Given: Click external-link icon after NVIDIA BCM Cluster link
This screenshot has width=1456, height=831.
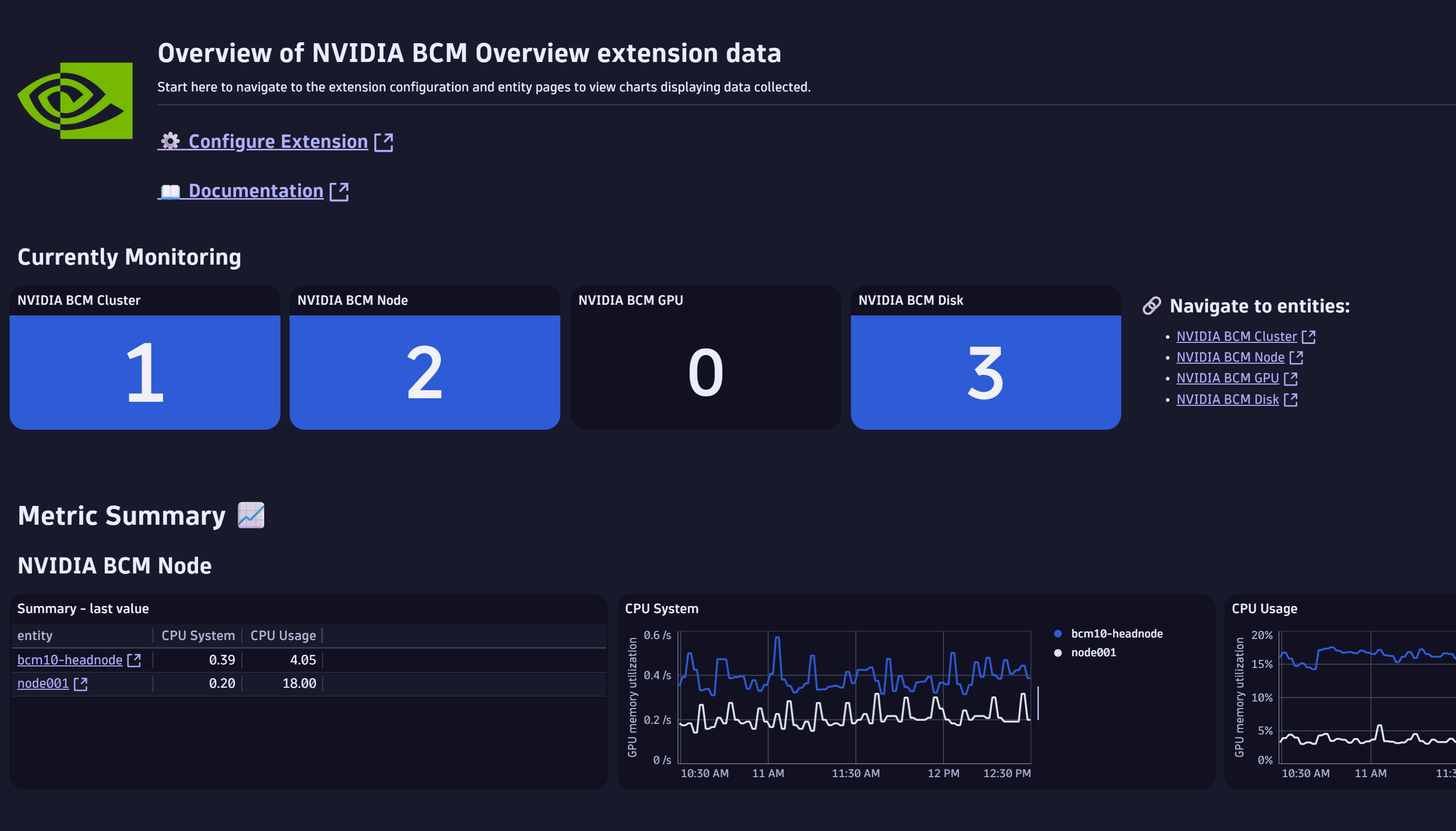Looking at the screenshot, I should (1309, 337).
